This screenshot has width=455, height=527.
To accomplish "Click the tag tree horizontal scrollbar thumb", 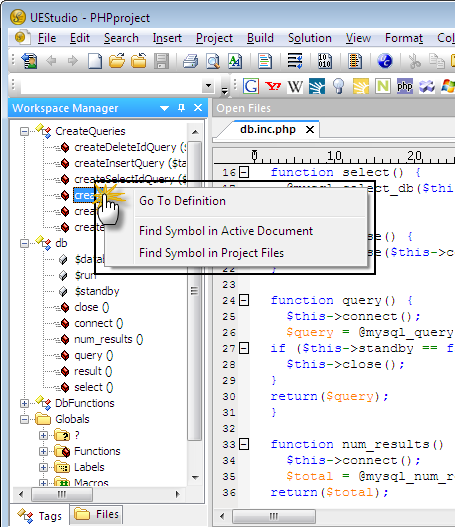I will pyautogui.click(x=62, y=494).
